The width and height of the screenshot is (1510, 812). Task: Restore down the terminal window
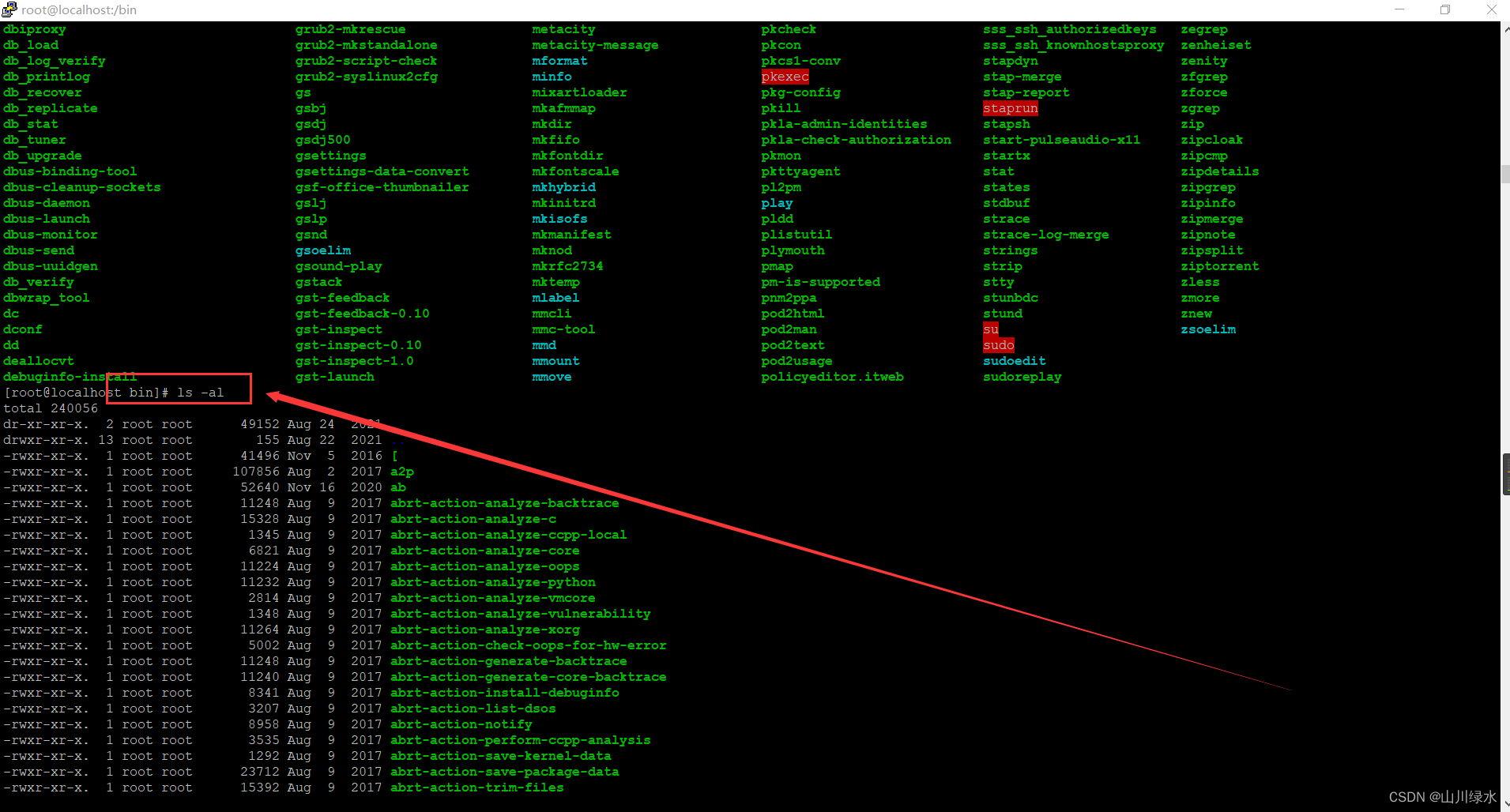click(x=1445, y=9)
